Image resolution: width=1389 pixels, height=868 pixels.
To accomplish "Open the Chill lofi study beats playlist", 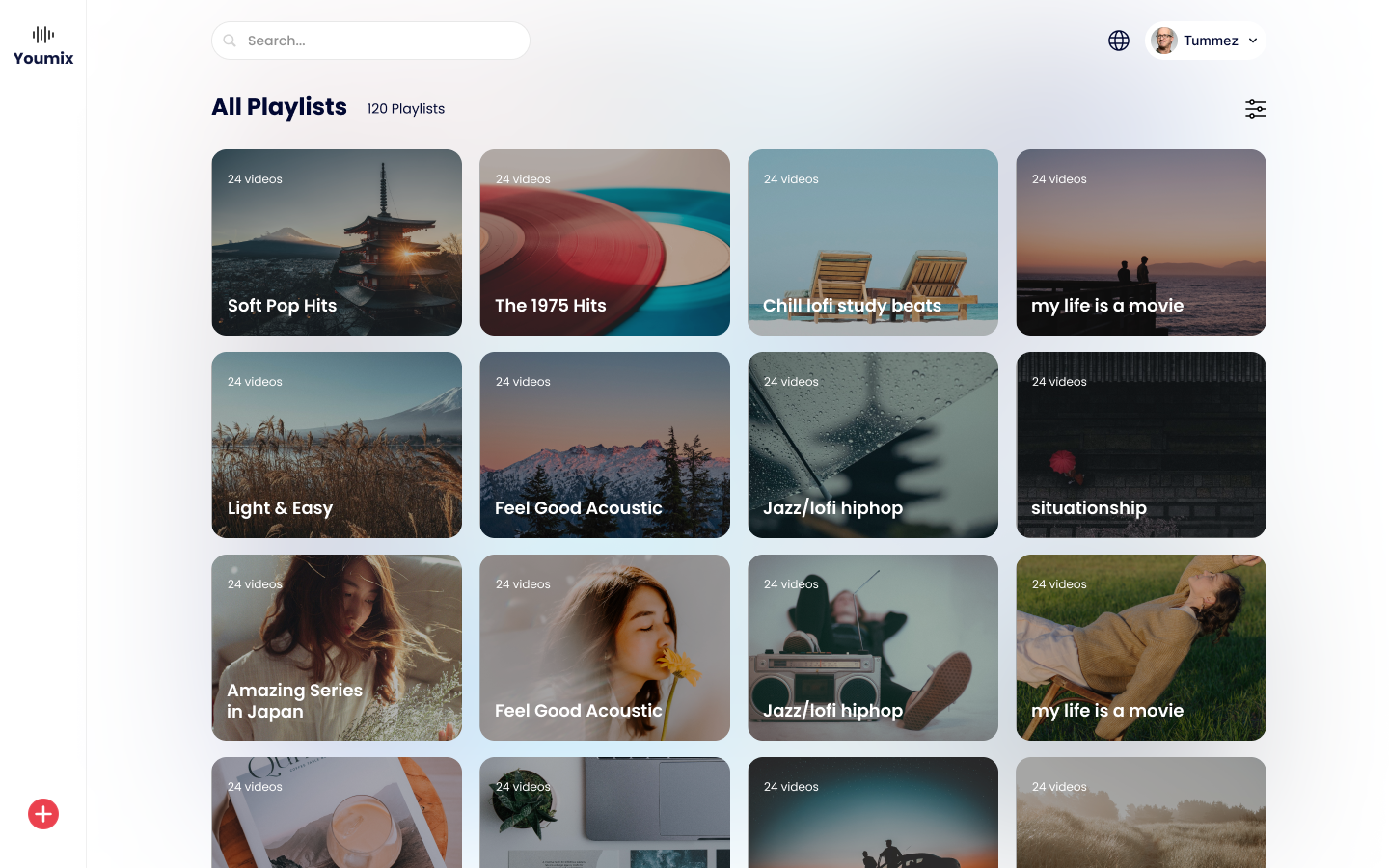I will [873, 242].
